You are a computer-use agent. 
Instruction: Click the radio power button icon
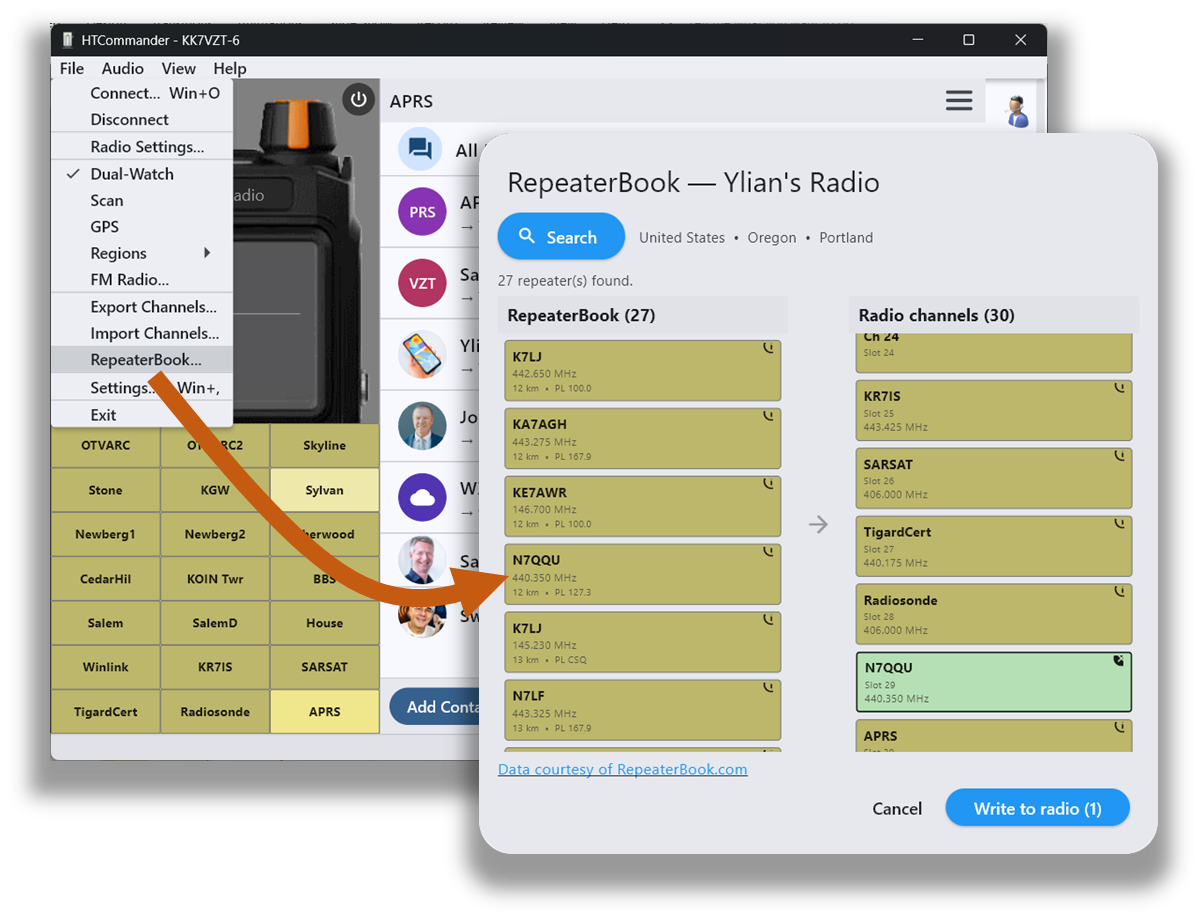(x=358, y=99)
